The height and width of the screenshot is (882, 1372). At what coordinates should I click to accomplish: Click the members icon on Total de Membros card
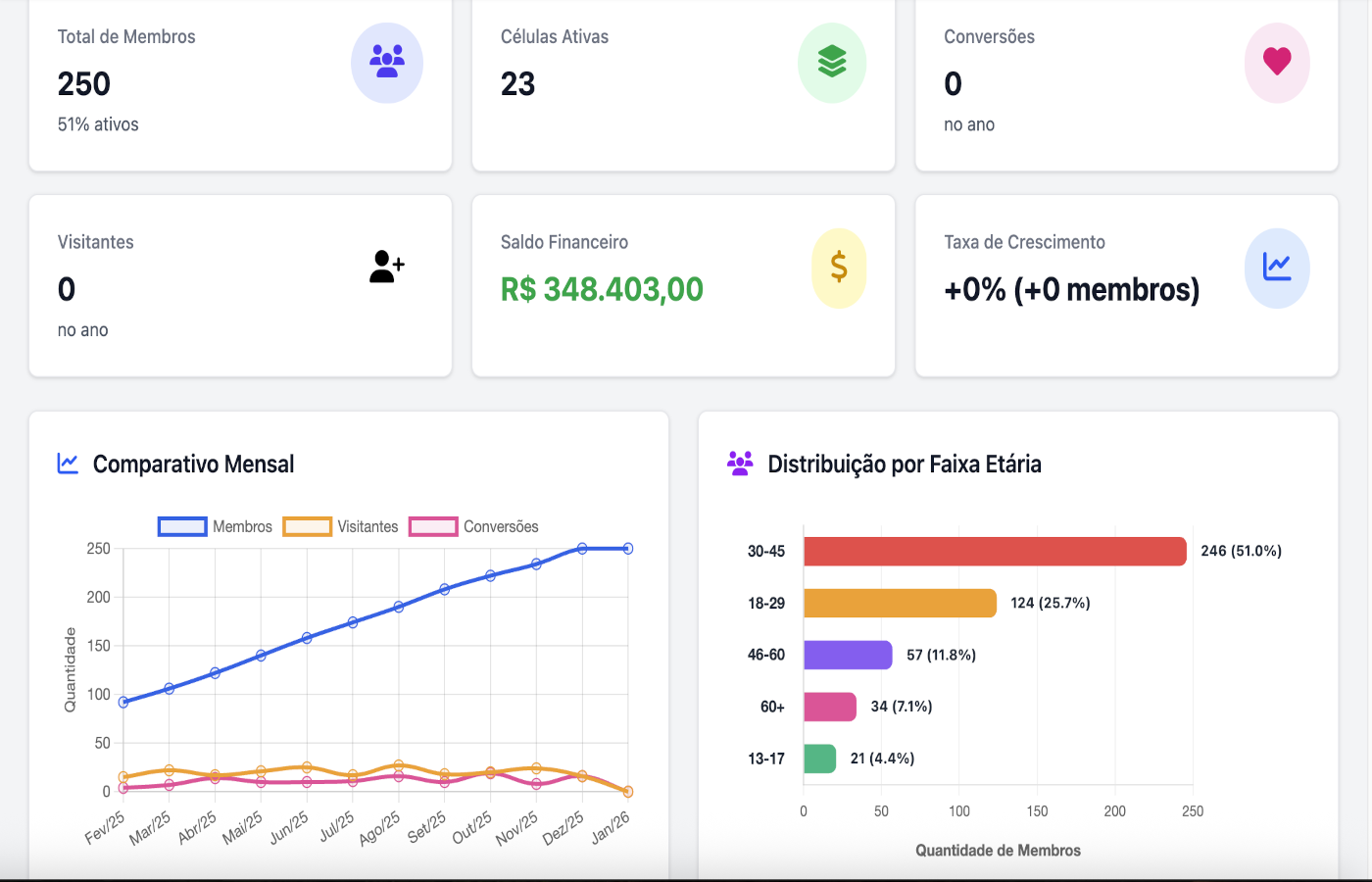pos(386,62)
